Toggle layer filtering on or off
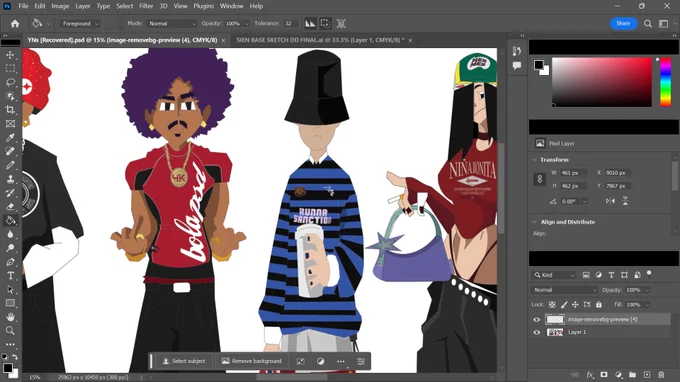The image size is (680, 382). coord(649,274)
